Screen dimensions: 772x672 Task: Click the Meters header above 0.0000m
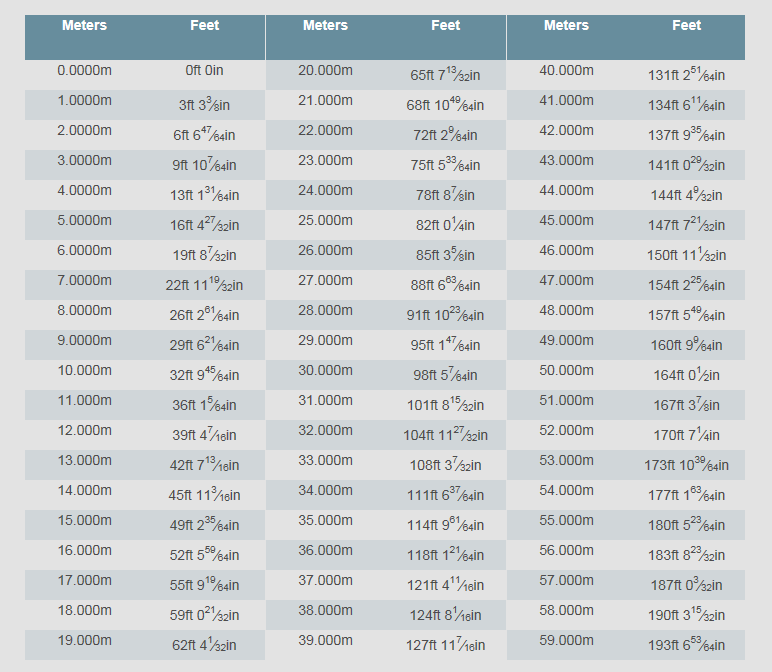[84, 26]
